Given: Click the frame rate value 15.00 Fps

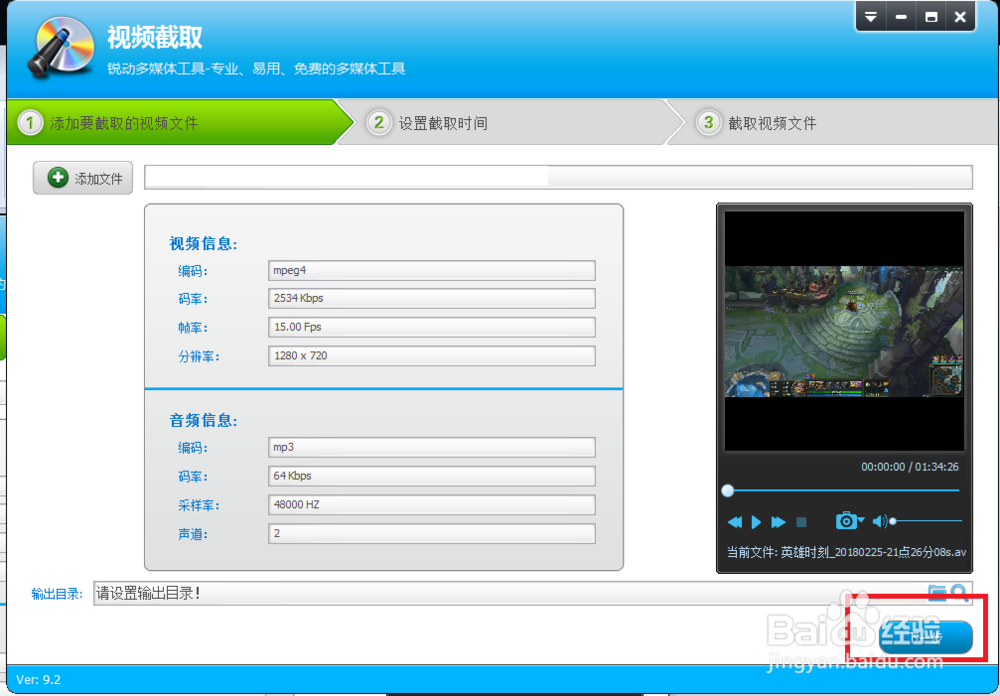Looking at the screenshot, I should click(x=432, y=327).
